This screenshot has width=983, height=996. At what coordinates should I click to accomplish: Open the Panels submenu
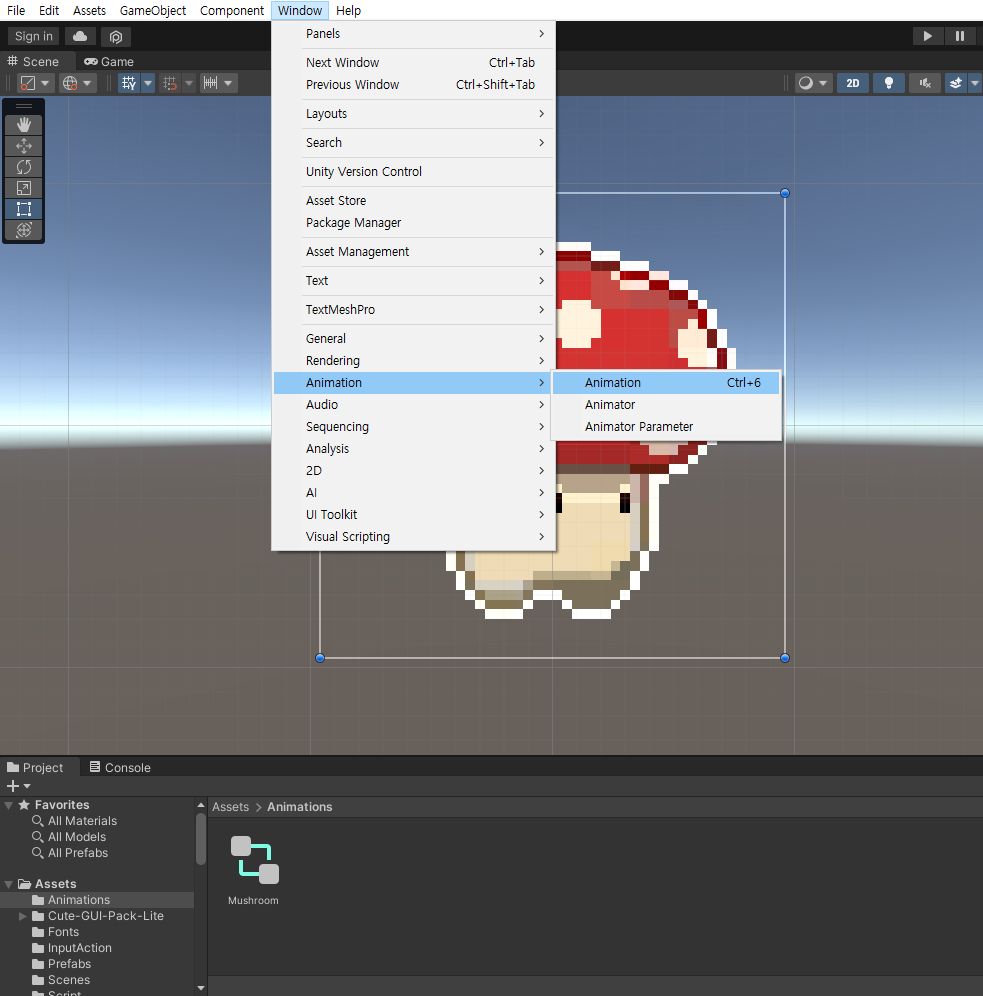[414, 34]
